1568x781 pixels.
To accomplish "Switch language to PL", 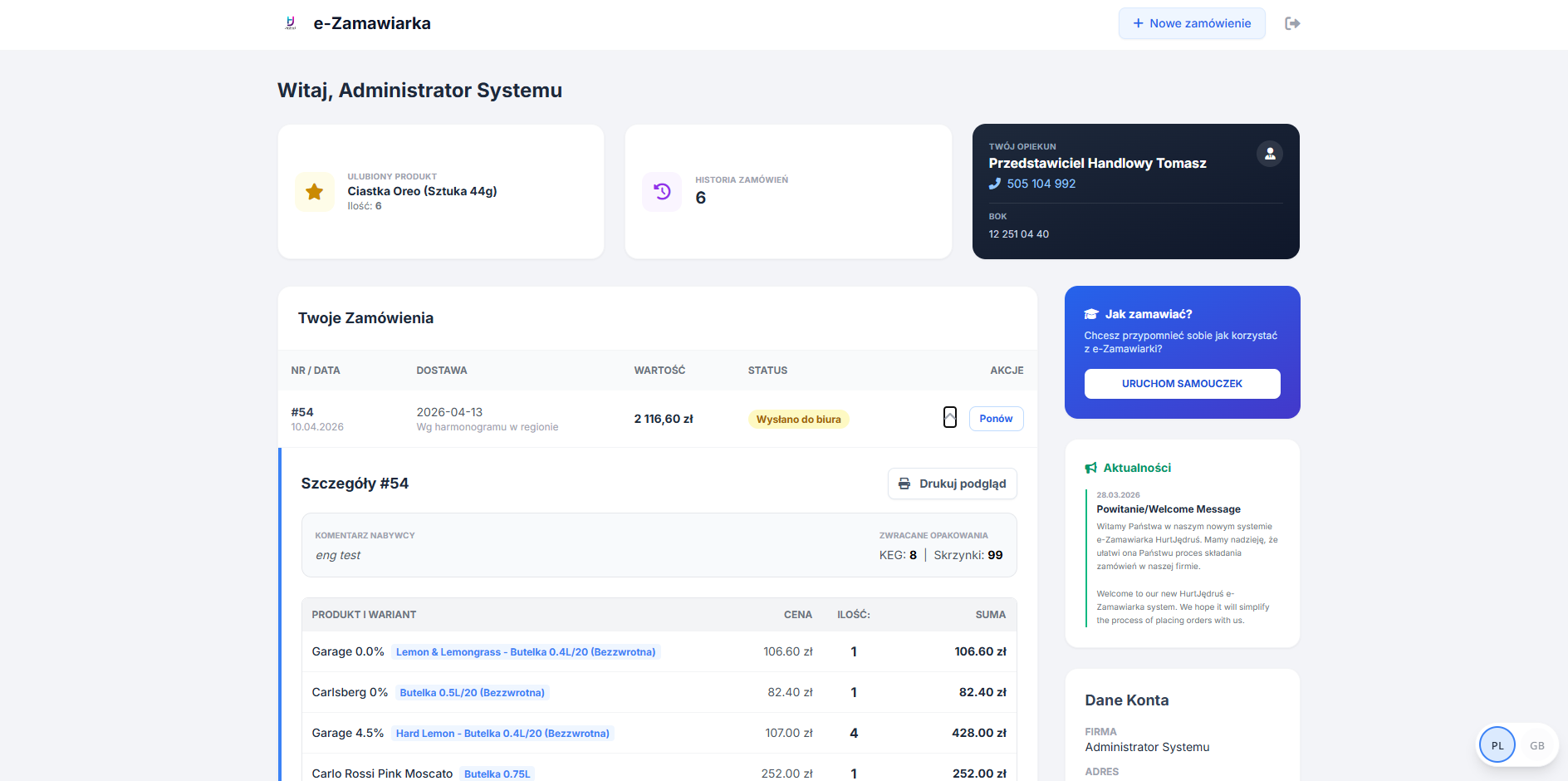I will tap(1497, 745).
